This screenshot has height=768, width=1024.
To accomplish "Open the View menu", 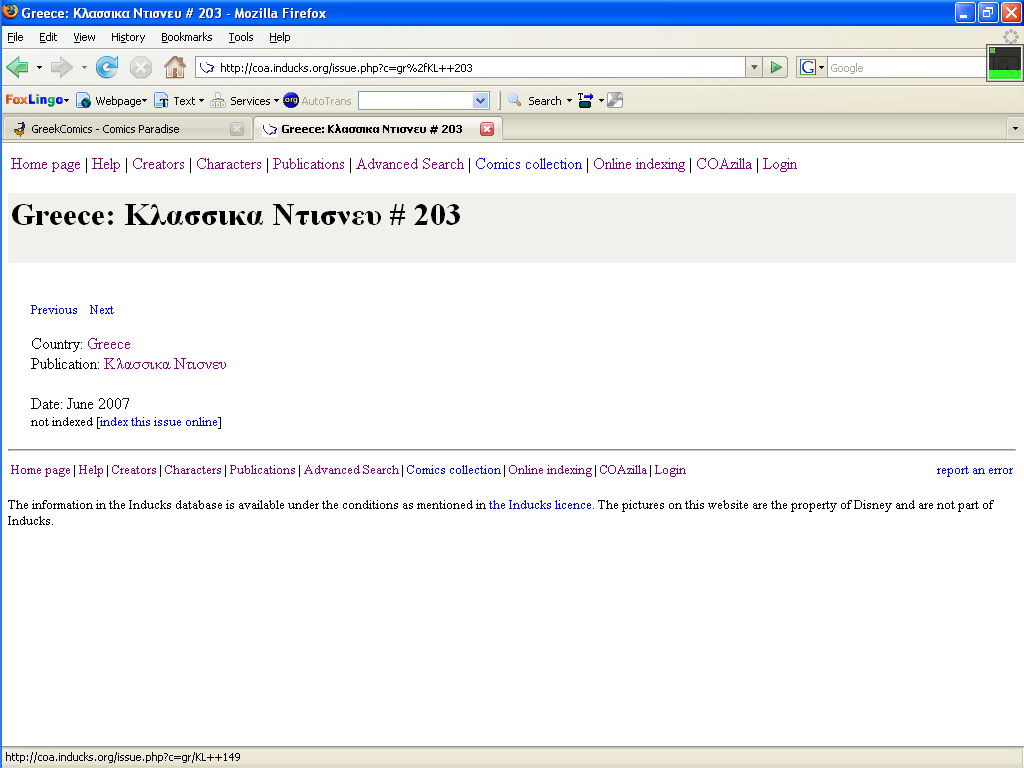I will point(84,37).
